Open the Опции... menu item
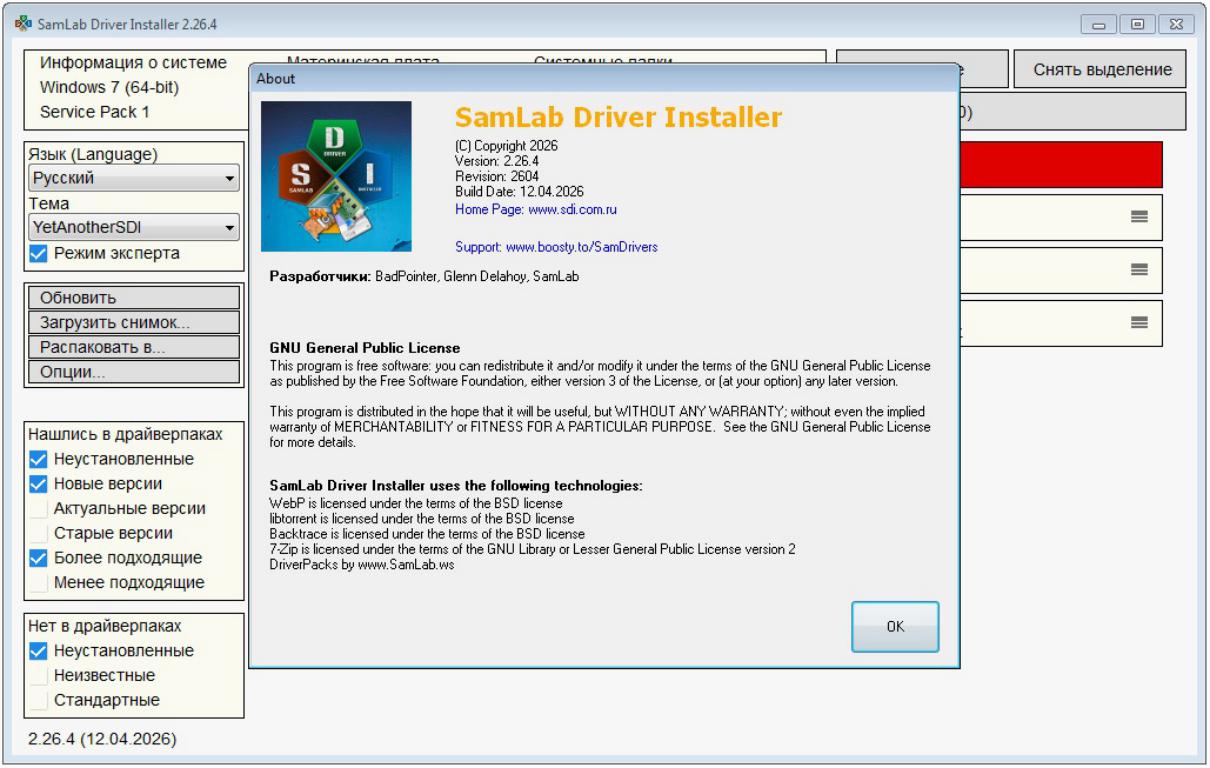This screenshot has height=768, width=1210. pyautogui.click(x=134, y=372)
